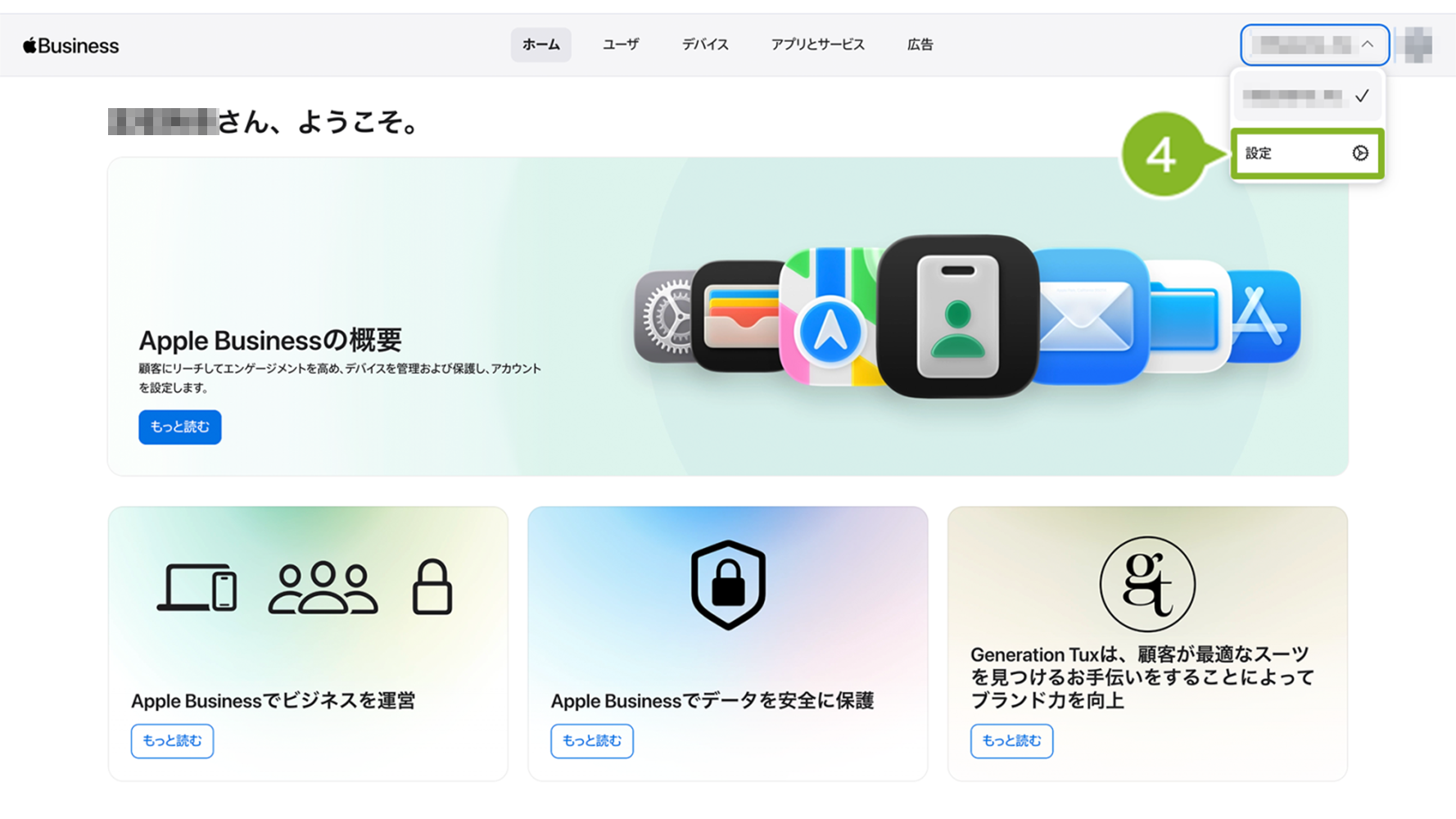Viewport: 1456px width, 819px height.
Task: Click もっと読む under Apple Businessでビジネスを運営
Action: click(172, 740)
